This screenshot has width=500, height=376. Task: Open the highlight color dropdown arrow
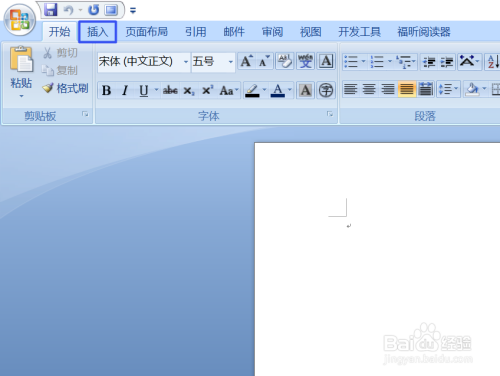coord(264,90)
